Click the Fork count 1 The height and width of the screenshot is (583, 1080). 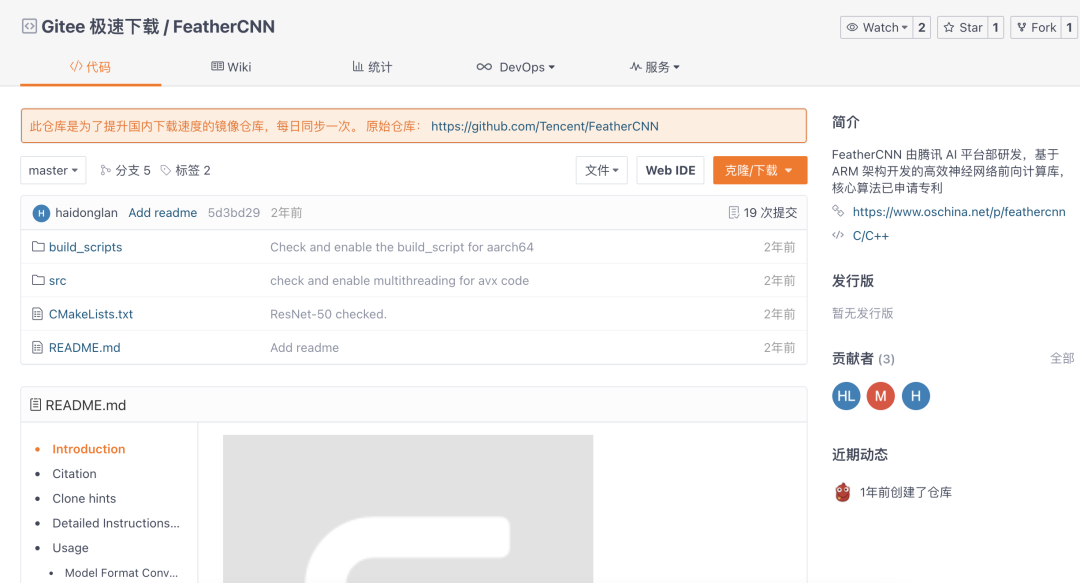tap(1069, 28)
